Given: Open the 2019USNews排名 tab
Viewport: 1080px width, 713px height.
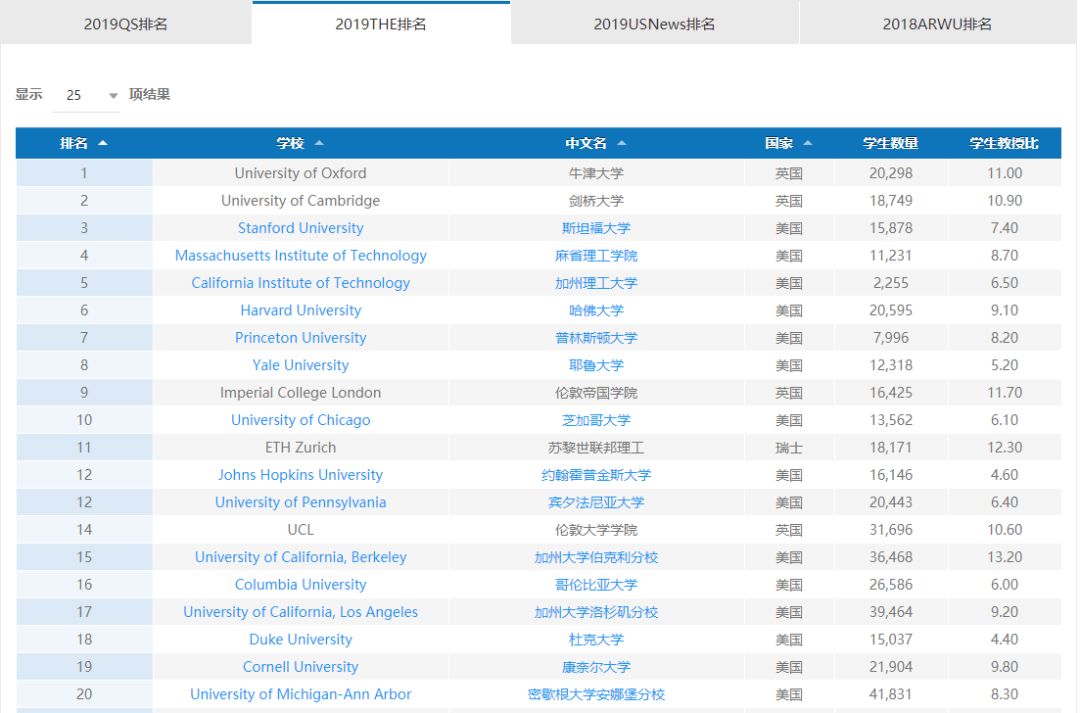Looking at the screenshot, I should tap(654, 24).
